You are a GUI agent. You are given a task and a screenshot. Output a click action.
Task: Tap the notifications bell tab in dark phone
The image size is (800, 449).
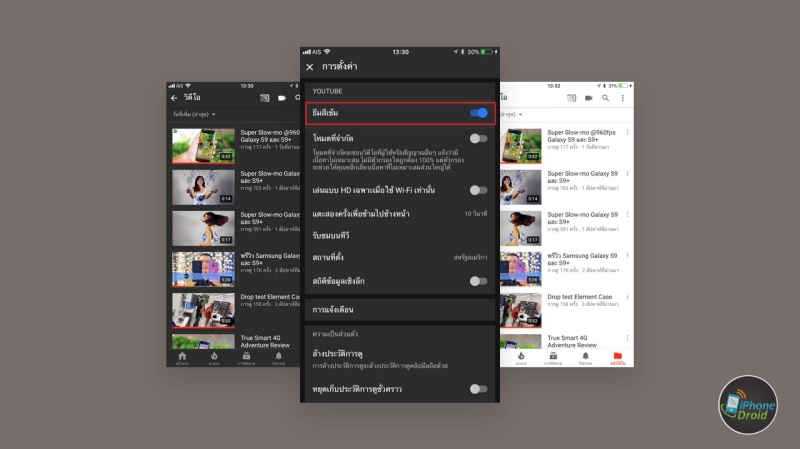(279, 356)
